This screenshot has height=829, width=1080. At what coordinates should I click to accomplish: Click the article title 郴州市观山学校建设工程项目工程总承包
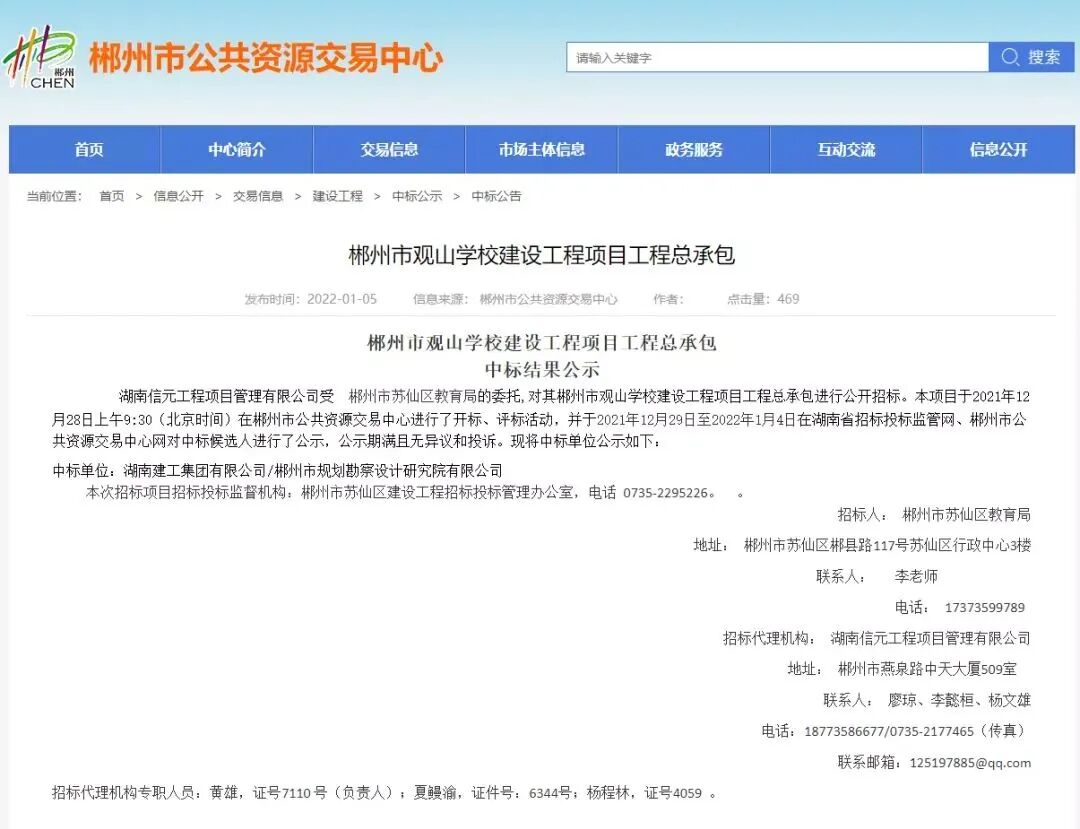[x=540, y=255]
